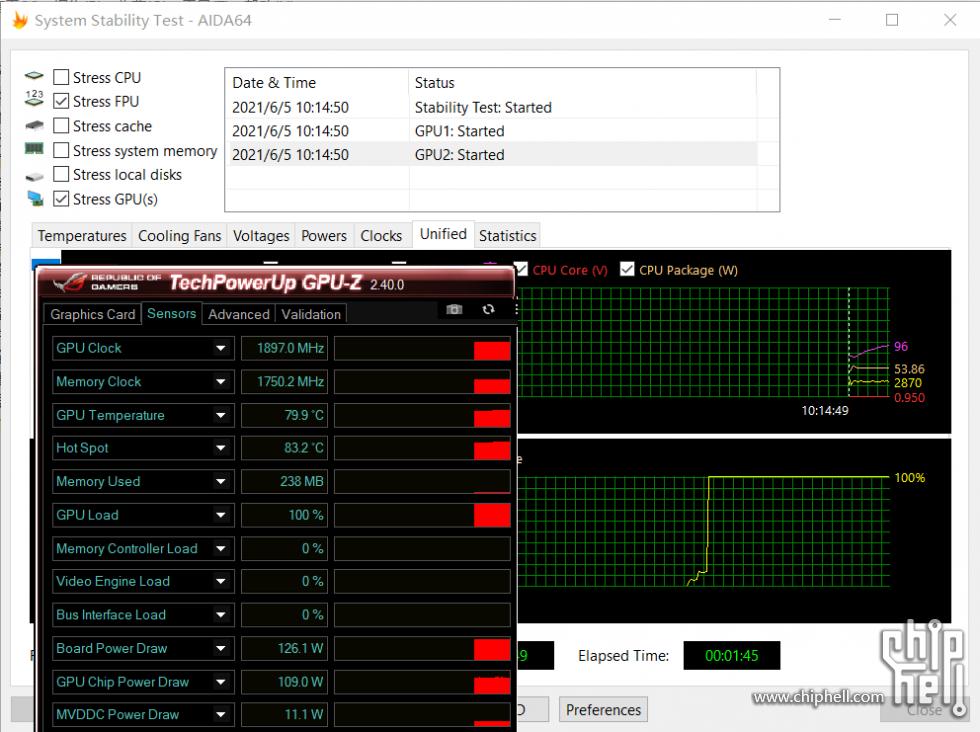Select the CPU chip icon beside Stress CPU
980x732 pixels.
33,76
